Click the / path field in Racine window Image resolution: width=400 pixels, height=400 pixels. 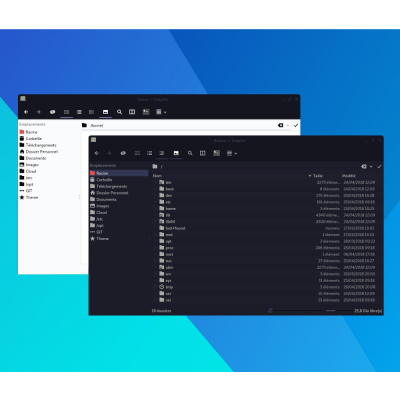pos(259,166)
